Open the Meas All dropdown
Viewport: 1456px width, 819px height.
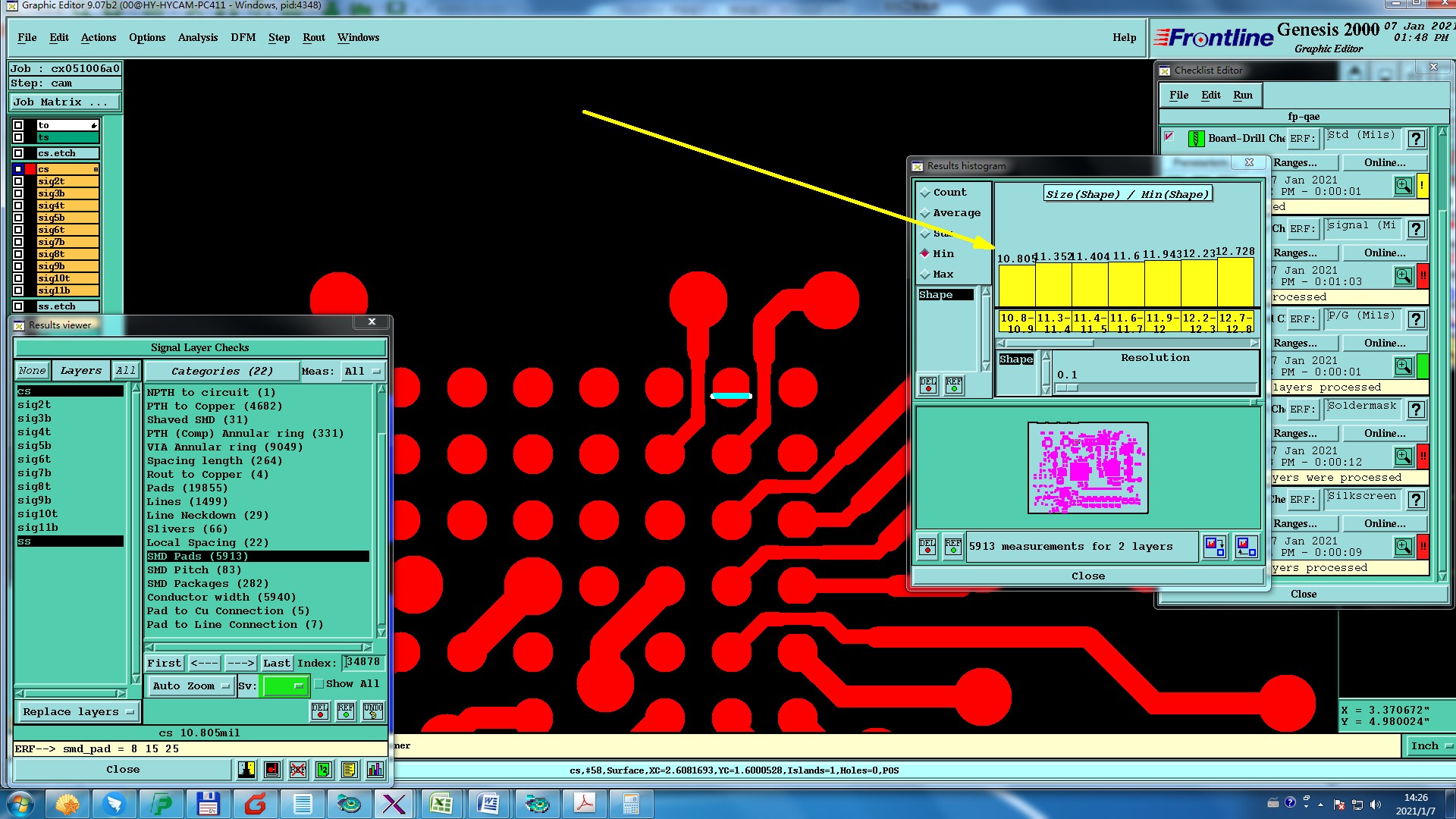[x=362, y=372]
